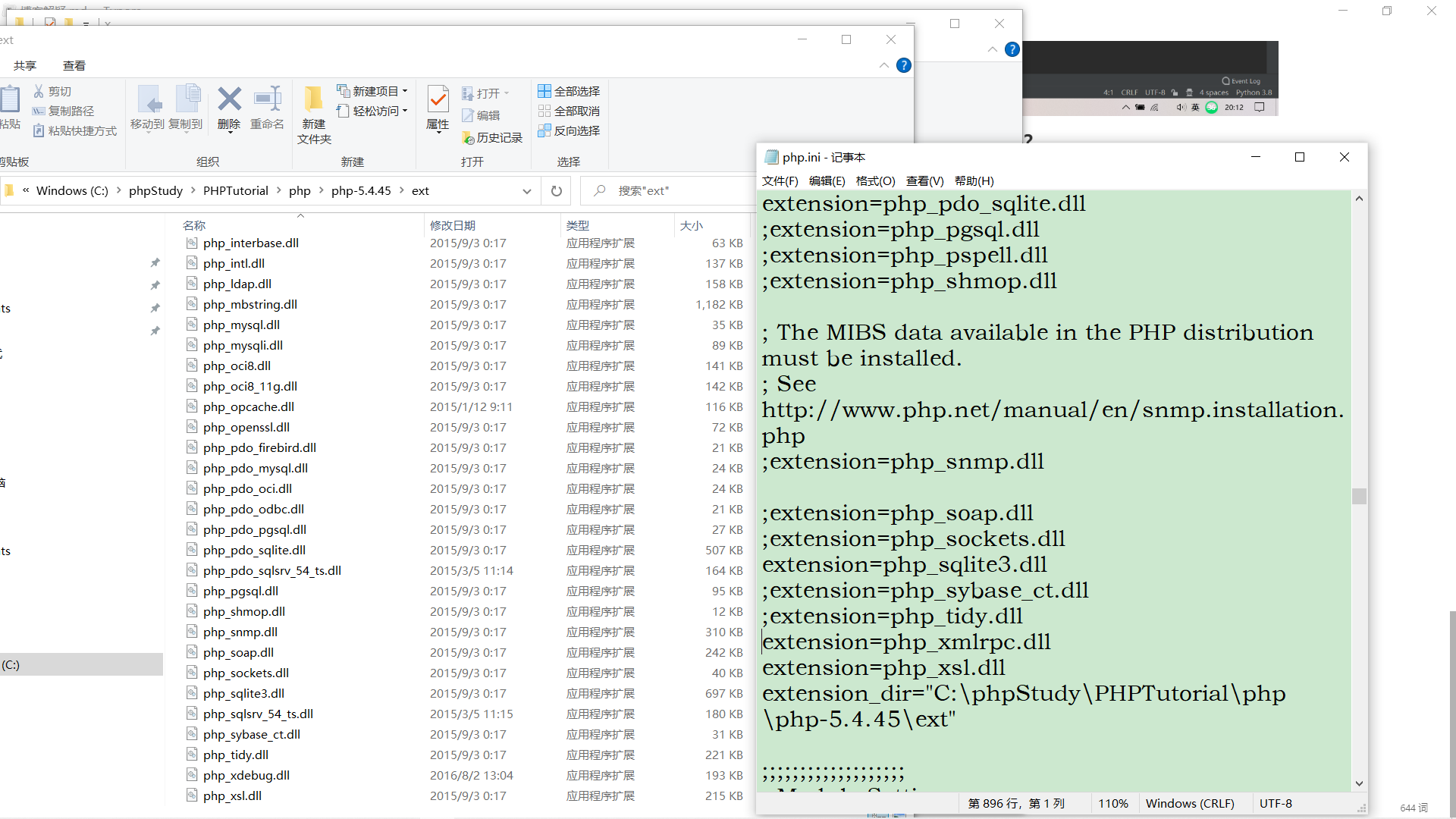Screen dimensions: 1456x819
Task: Click the Select all (全部选择) option
Action: pos(569,91)
